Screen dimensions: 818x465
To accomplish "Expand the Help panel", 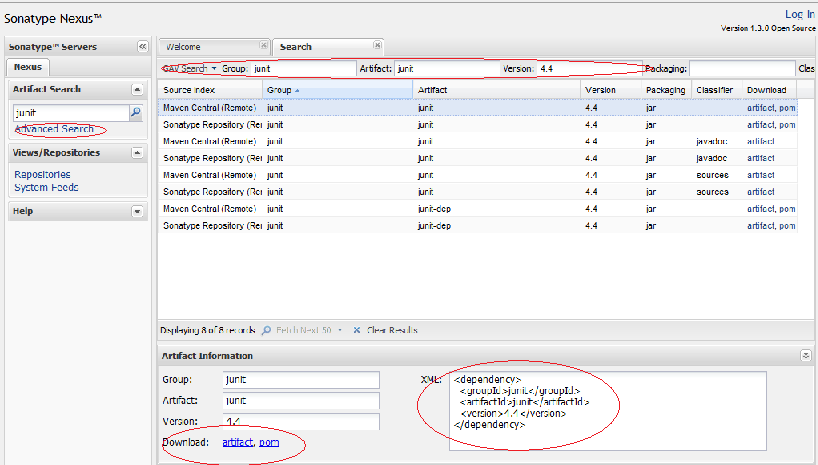I will click(137, 211).
